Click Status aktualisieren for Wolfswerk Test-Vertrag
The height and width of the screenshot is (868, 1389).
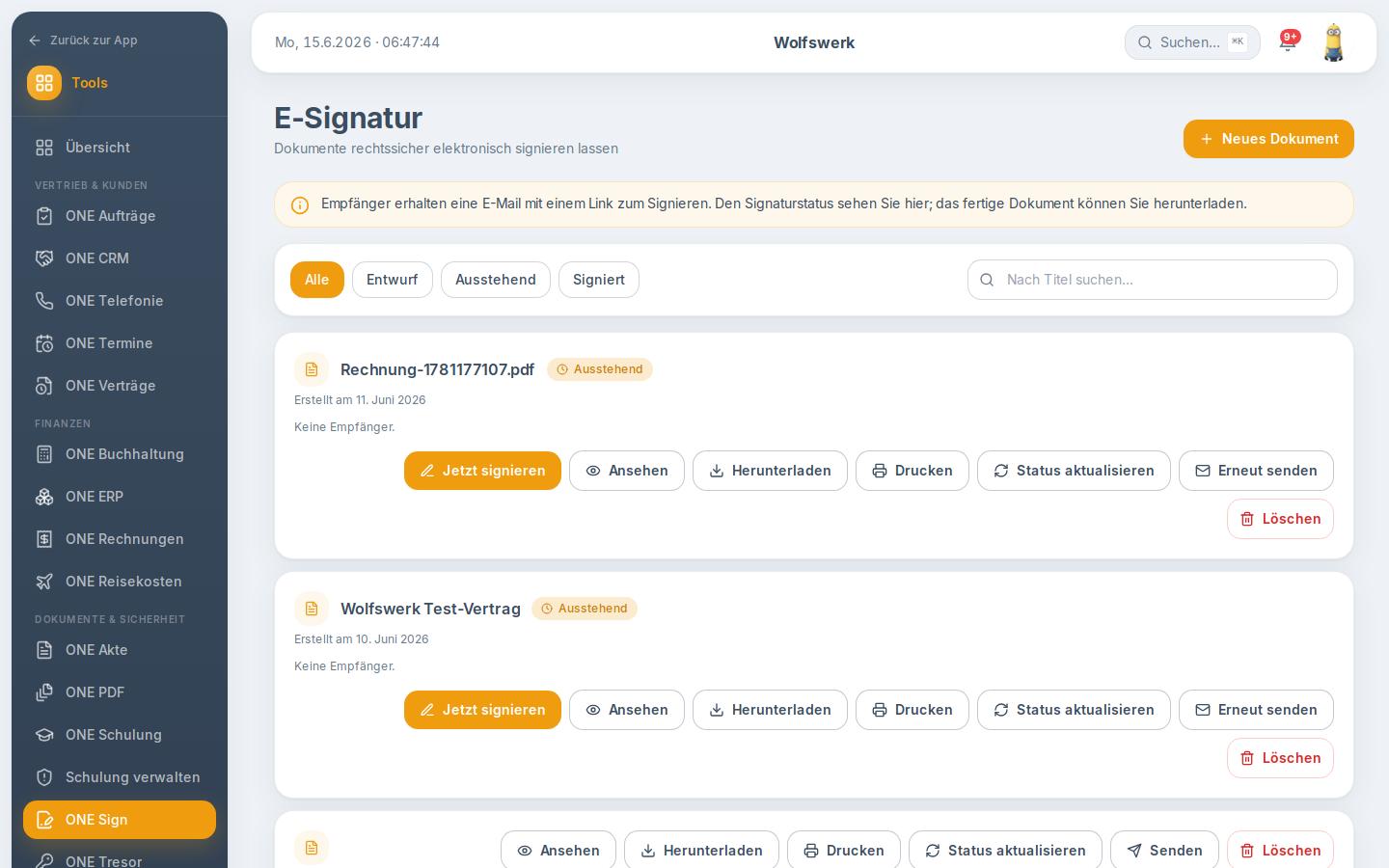1074,710
